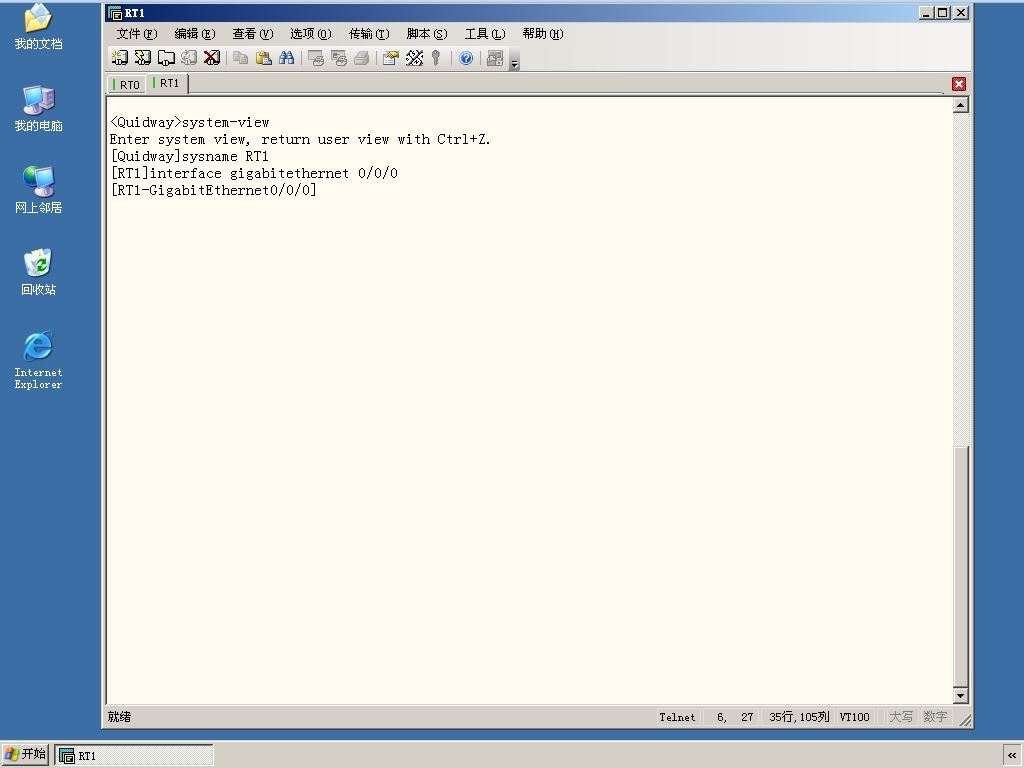Click the Keymap Editor icon
The height and width of the screenshot is (768, 1024).
tap(414, 58)
